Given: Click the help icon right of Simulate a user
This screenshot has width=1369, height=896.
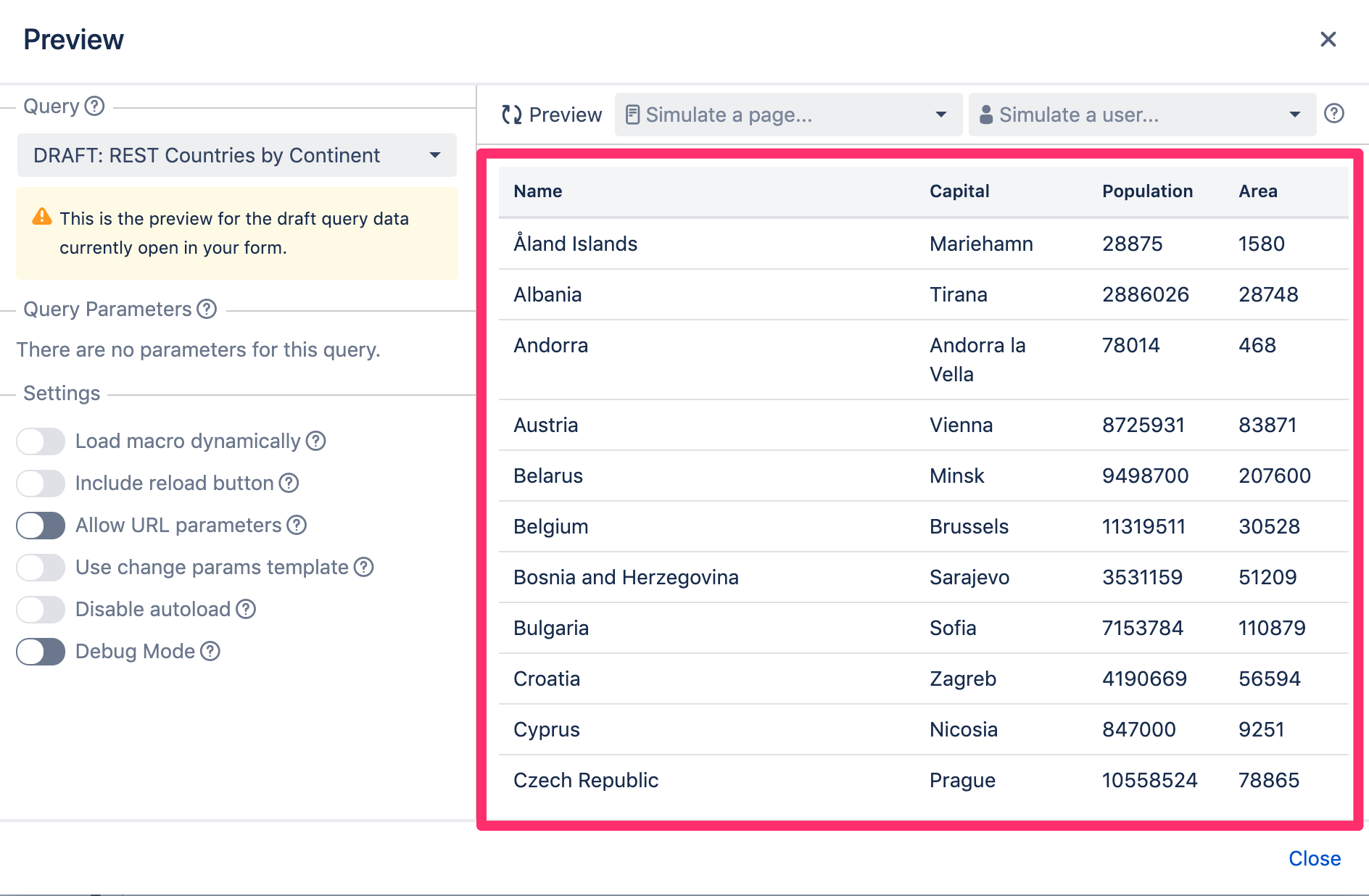Looking at the screenshot, I should [x=1333, y=114].
